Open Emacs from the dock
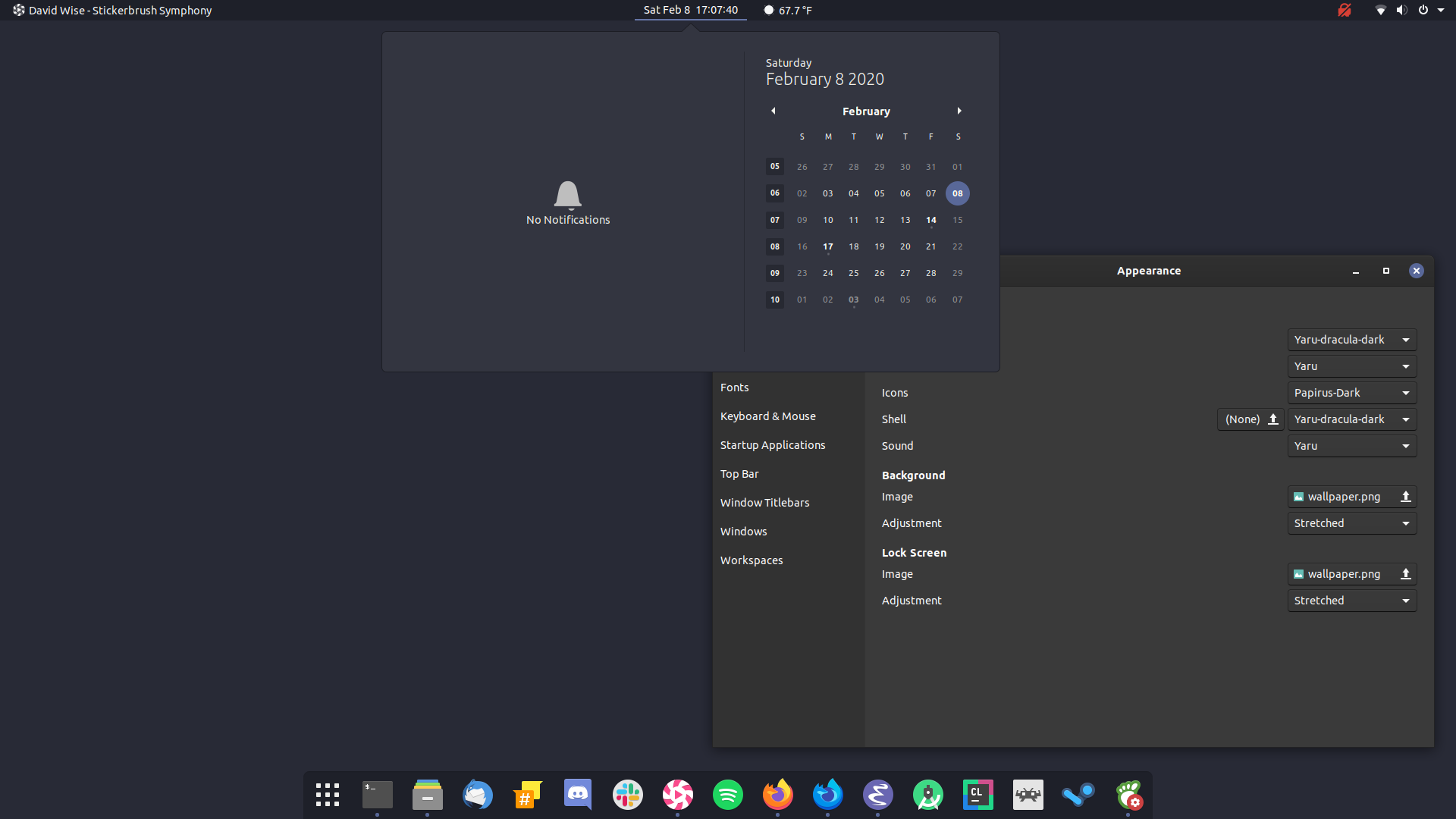This screenshot has height=819, width=1456. click(x=877, y=795)
